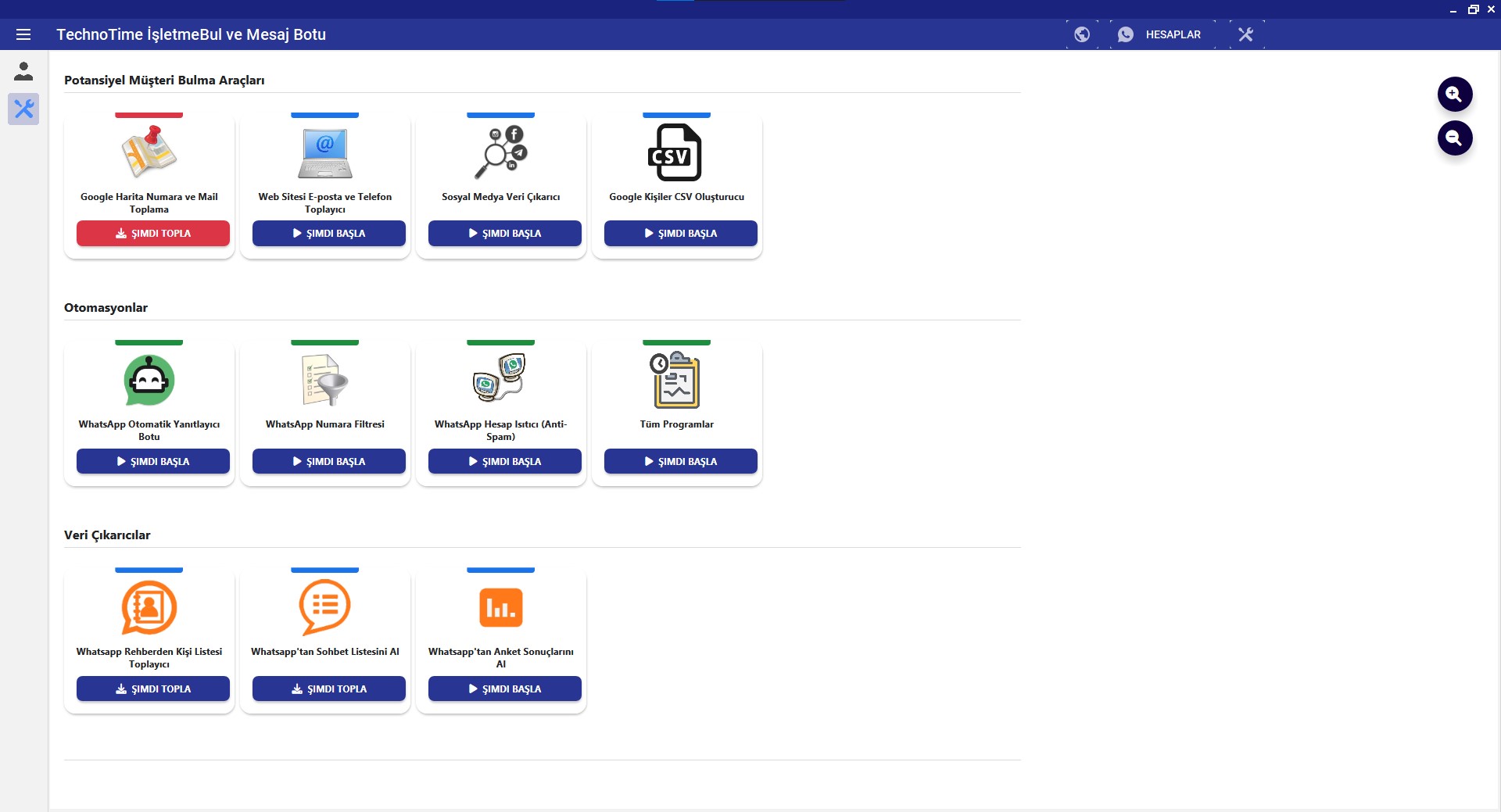Click ŞIMDI TOPLA under Sohbet Listesini Al
Image resolution: width=1501 pixels, height=812 pixels.
(x=329, y=689)
